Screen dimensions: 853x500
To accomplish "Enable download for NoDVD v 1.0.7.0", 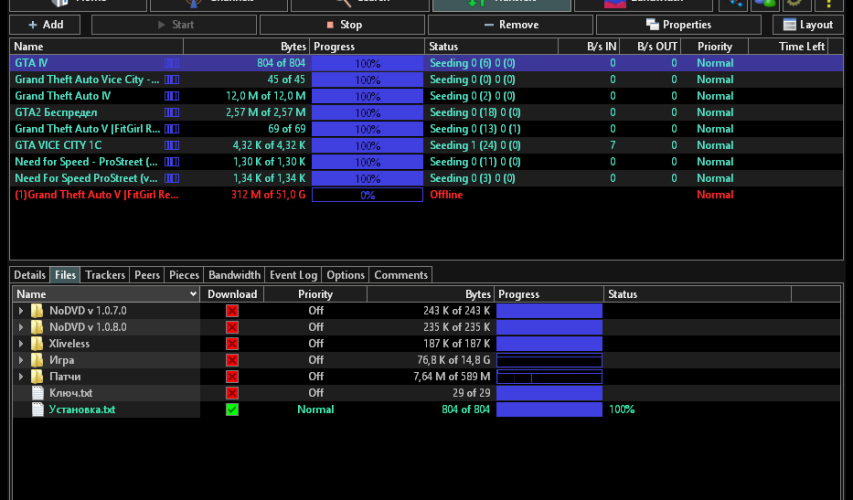I will coord(232,311).
